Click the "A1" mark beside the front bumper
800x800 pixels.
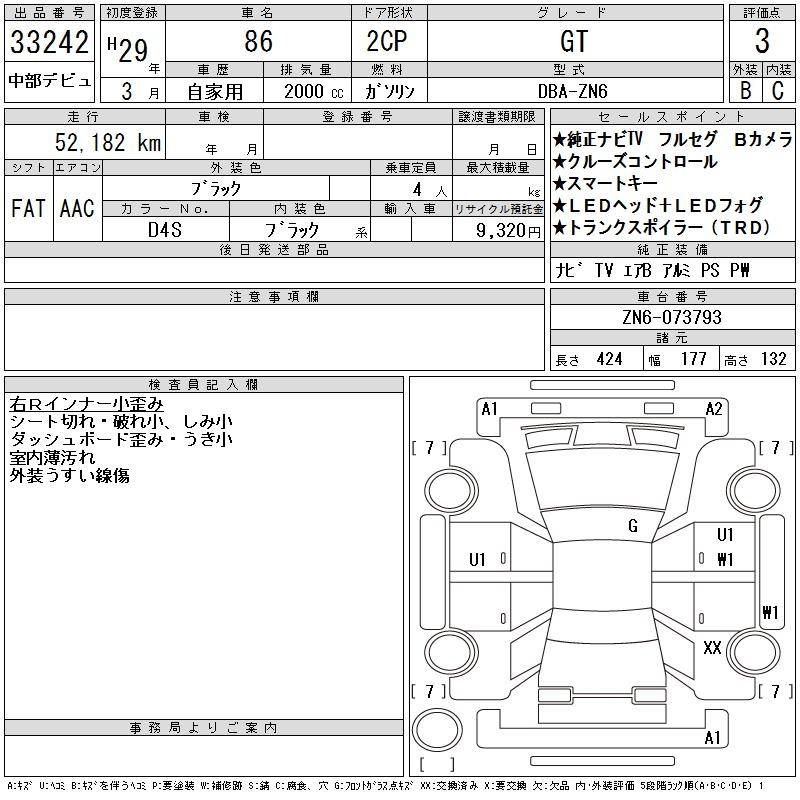[489, 409]
